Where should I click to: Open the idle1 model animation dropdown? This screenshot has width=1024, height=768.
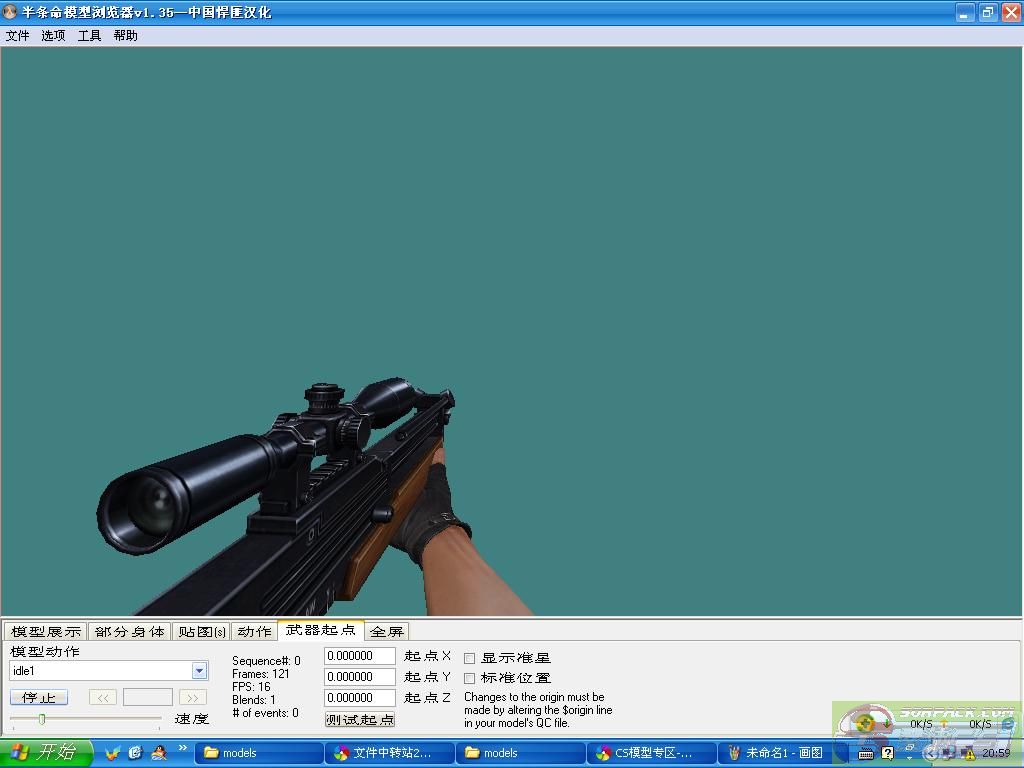[x=199, y=671]
